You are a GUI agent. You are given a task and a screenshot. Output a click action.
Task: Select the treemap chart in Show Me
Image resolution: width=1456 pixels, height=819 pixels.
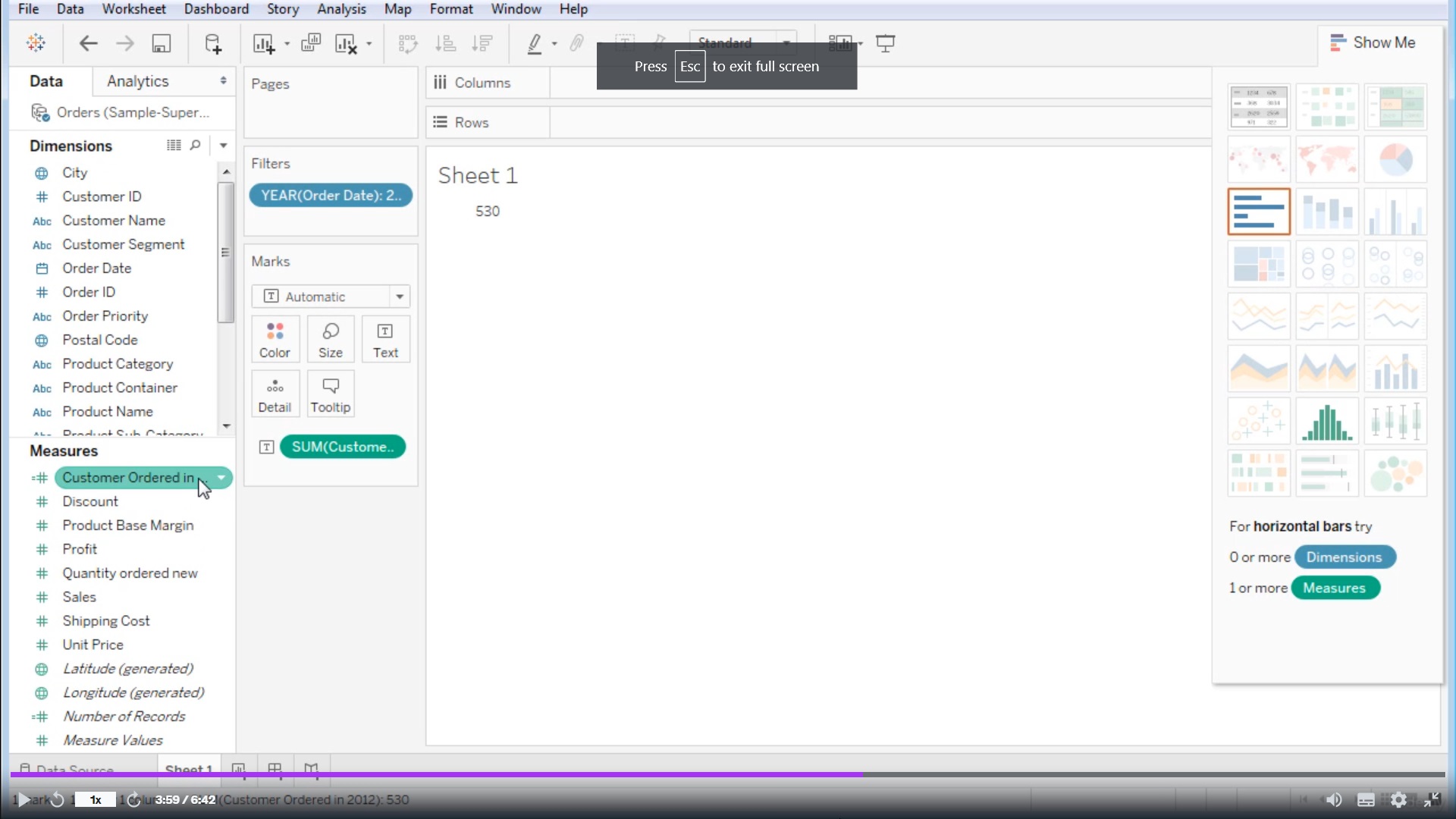[1258, 264]
